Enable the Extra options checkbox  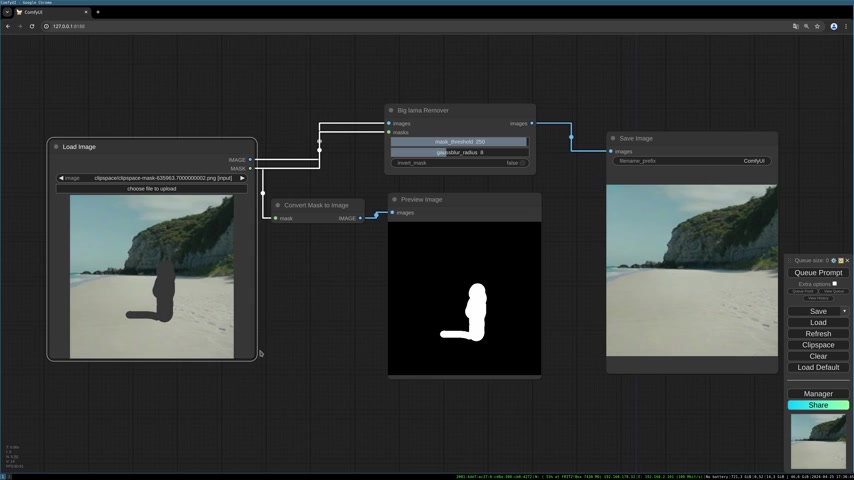click(x=834, y=284)
